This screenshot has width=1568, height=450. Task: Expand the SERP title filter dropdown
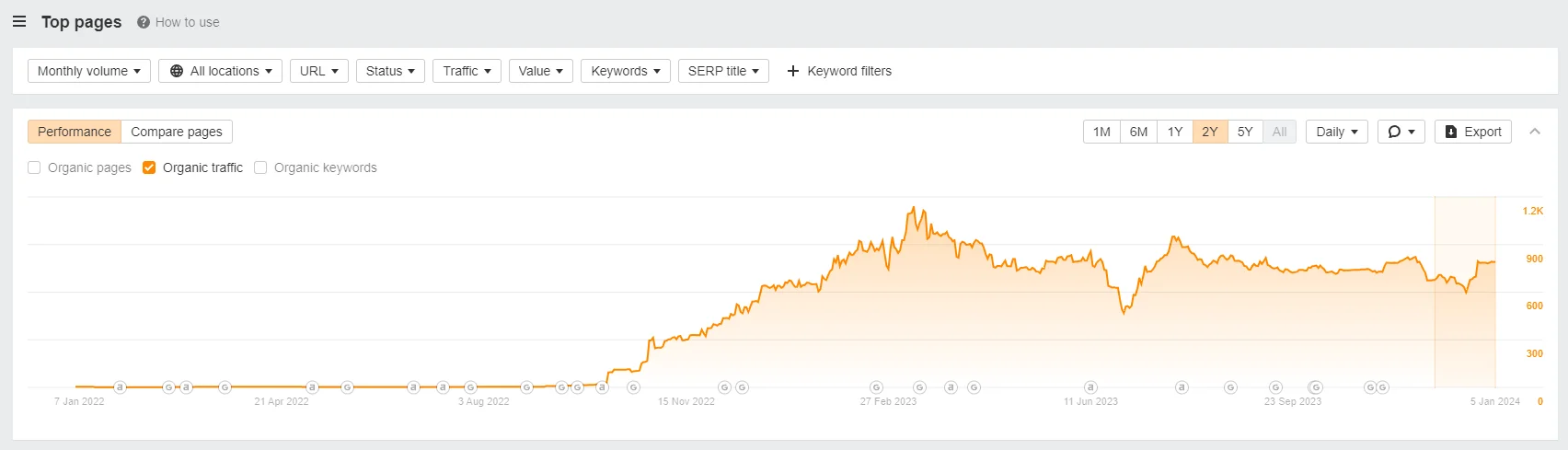click(723, 71)
